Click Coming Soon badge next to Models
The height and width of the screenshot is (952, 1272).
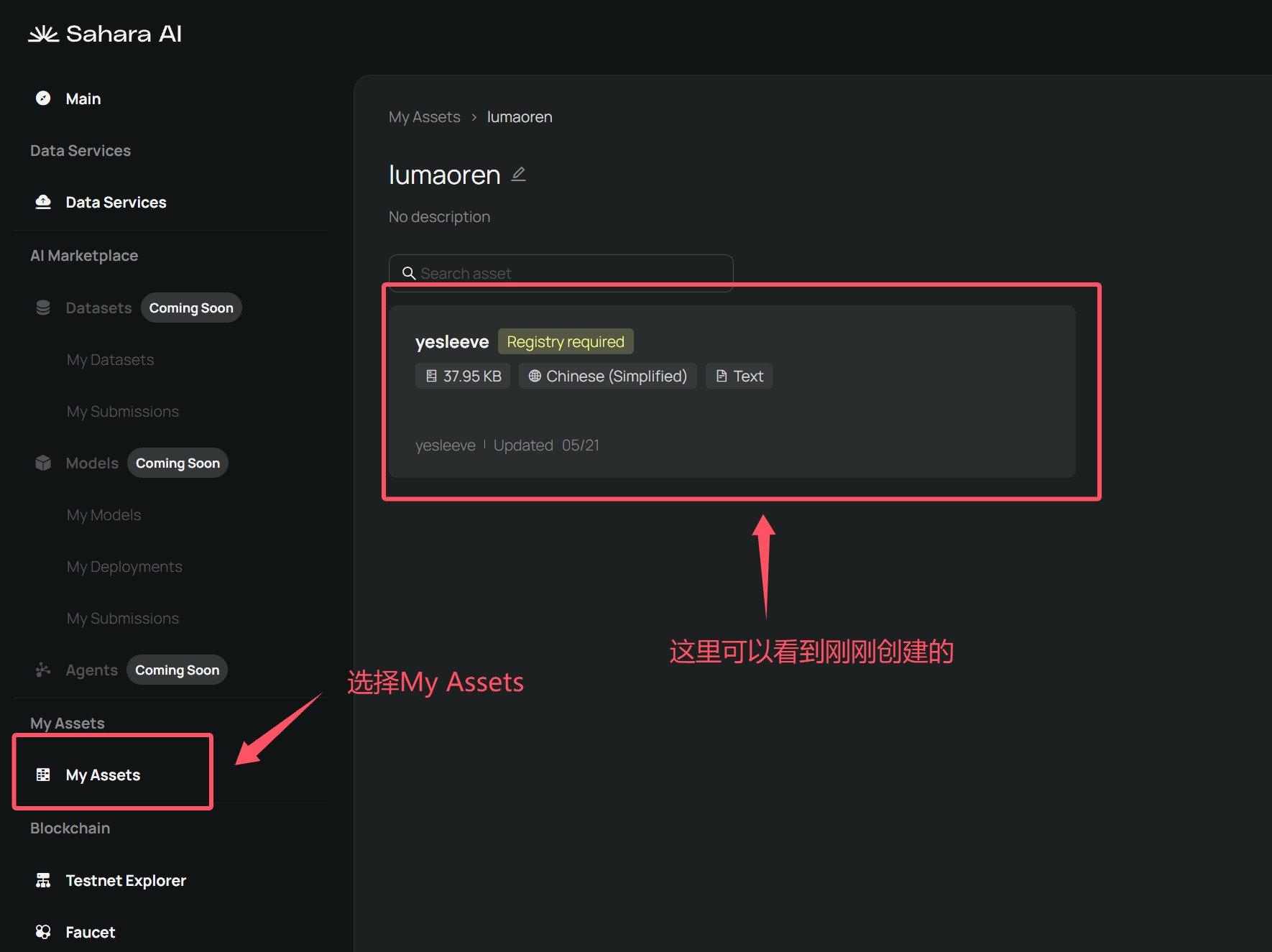pyautogui.click(x=178, y=463)
